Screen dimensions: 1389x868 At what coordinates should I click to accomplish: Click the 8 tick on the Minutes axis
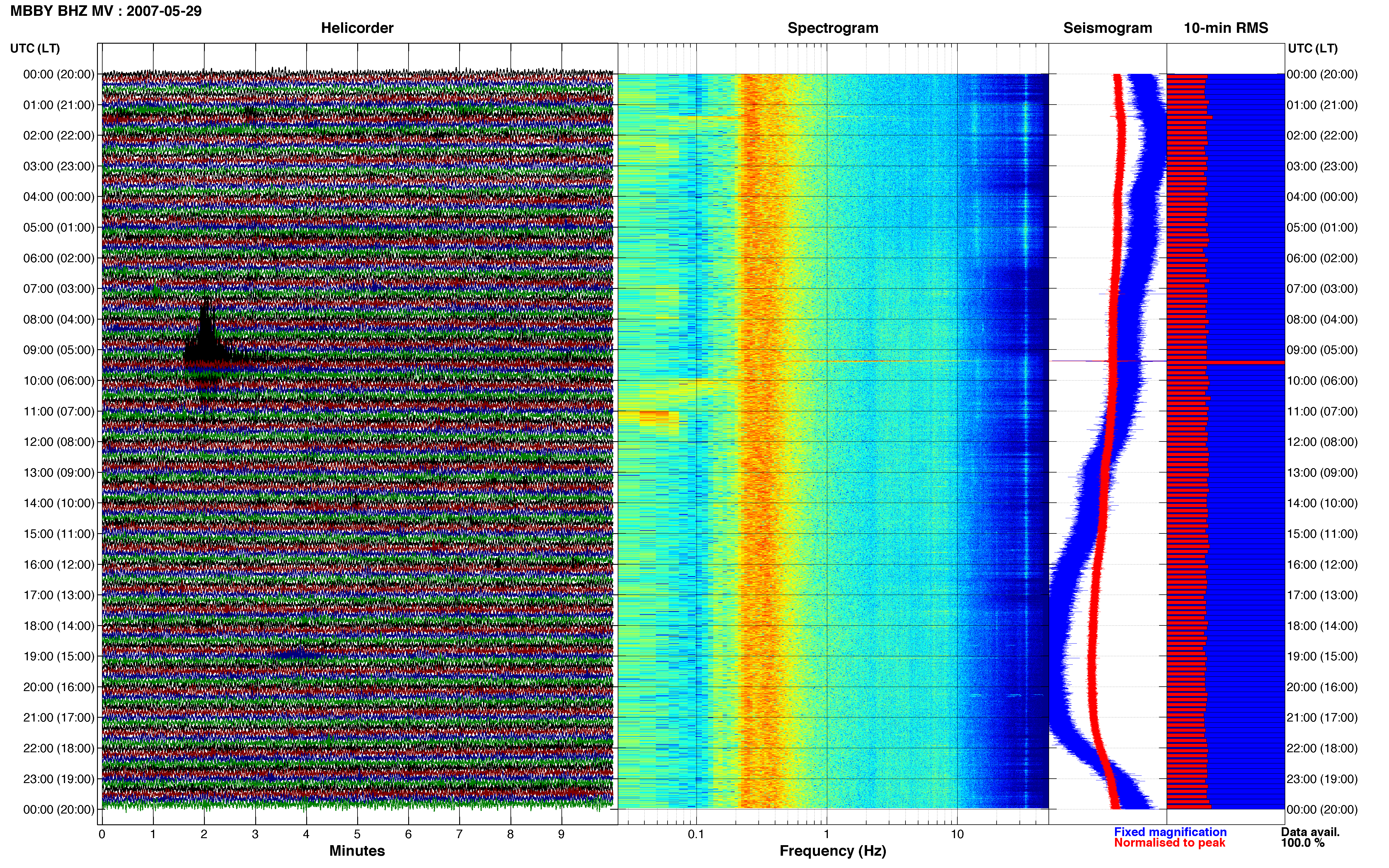[x=510, y=834]
